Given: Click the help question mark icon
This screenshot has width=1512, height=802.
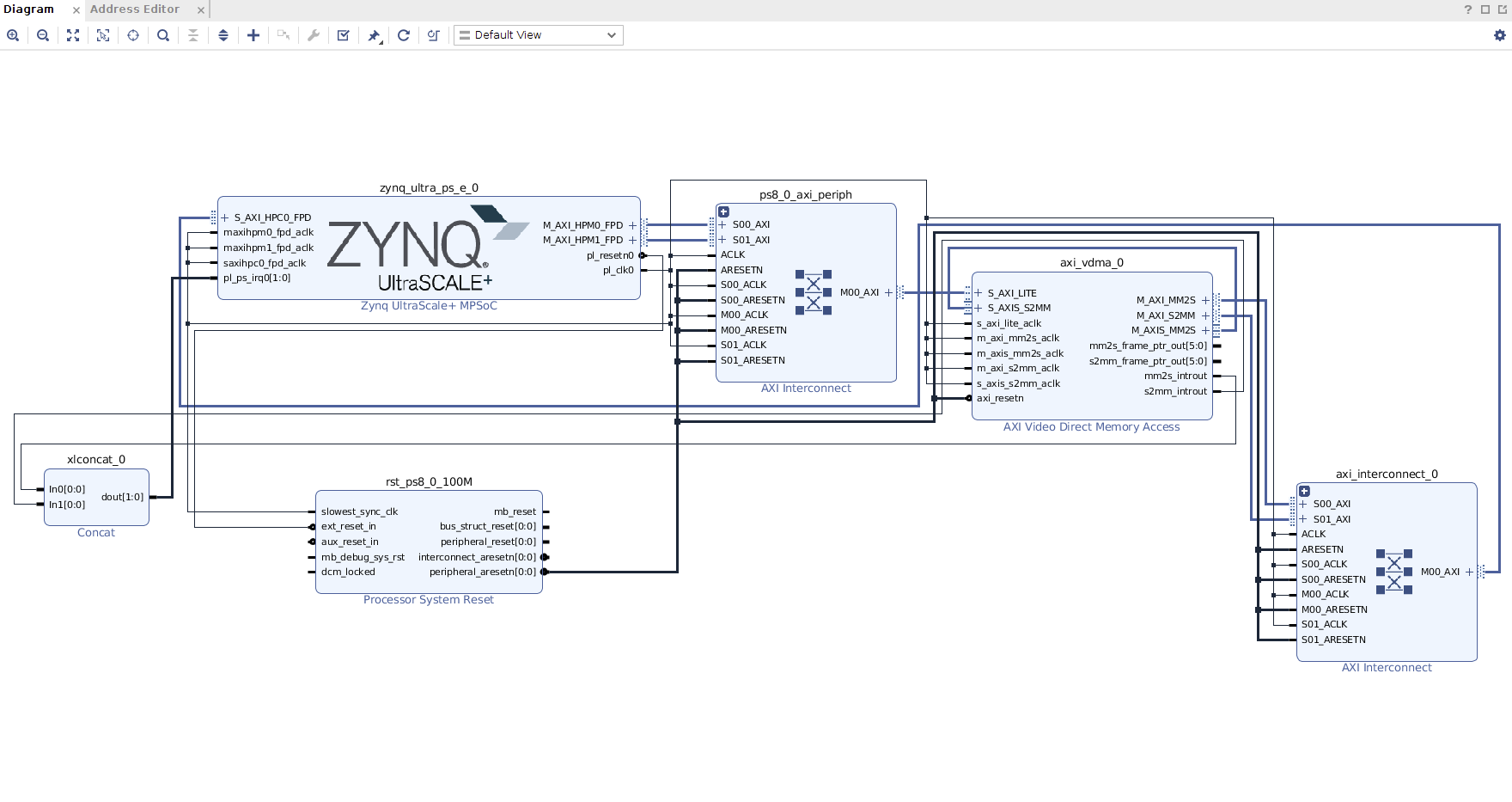Looking at the screenshot, I should pyautogui.click(x=1468, y=9).
